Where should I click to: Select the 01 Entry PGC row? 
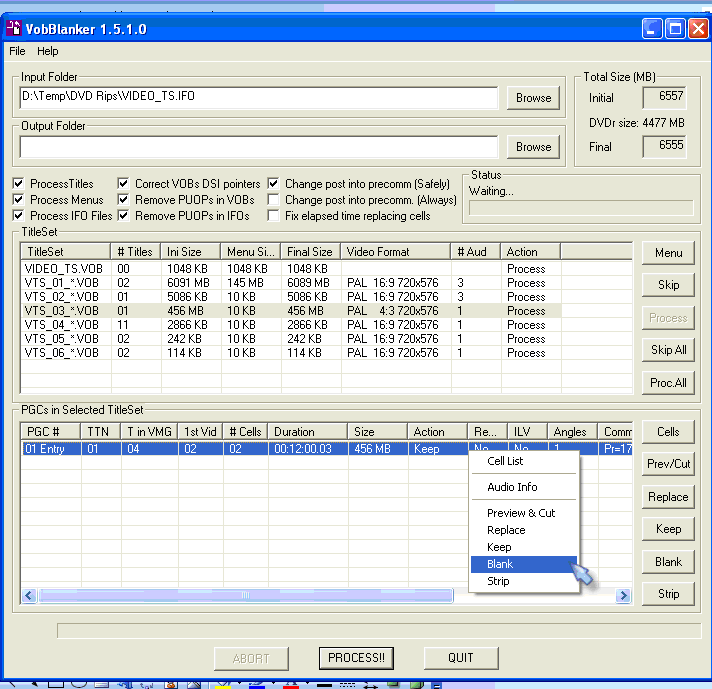[x=327, y=449]
